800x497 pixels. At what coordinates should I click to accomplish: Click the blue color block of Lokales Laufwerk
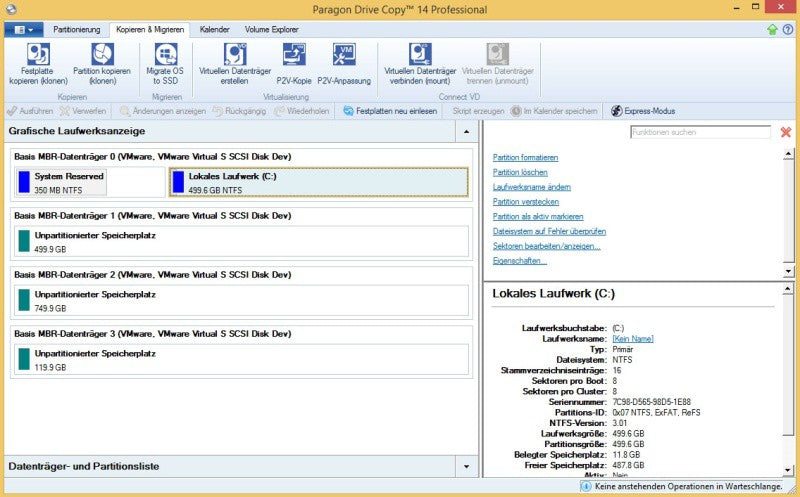[178, 182]
